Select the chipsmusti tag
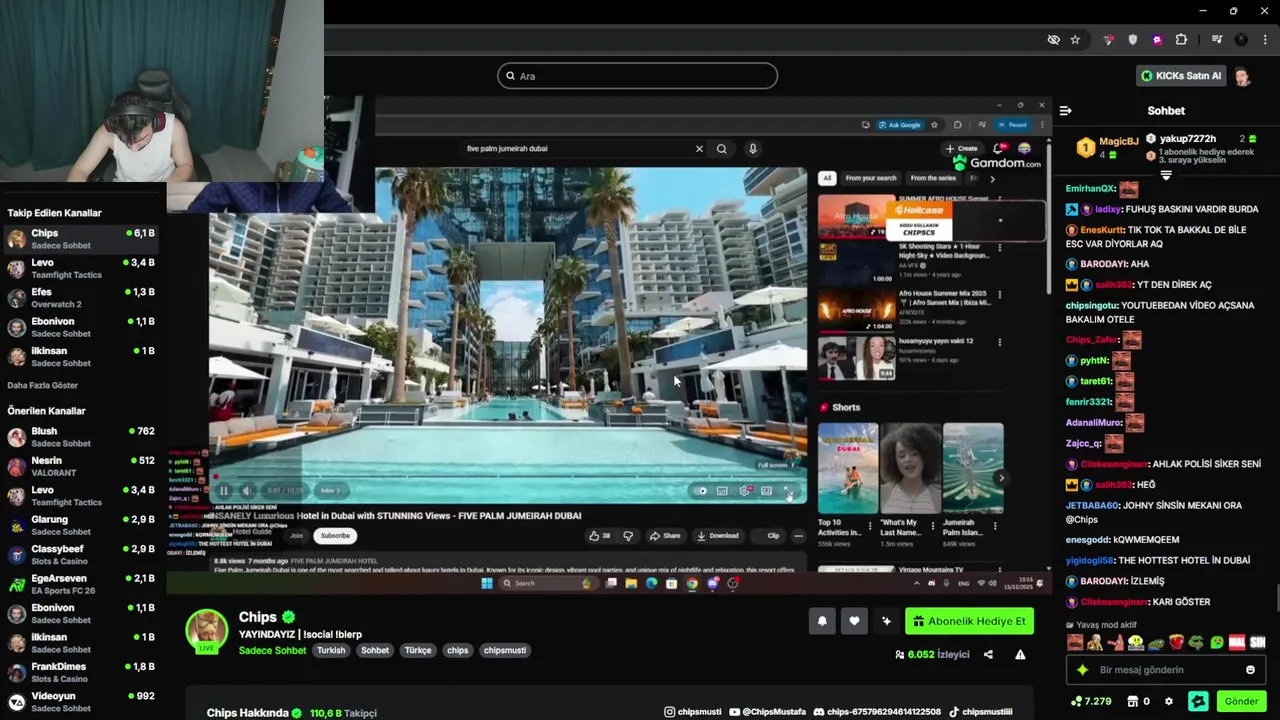Screen dimensions: 1280x720 tap(505, 650)
